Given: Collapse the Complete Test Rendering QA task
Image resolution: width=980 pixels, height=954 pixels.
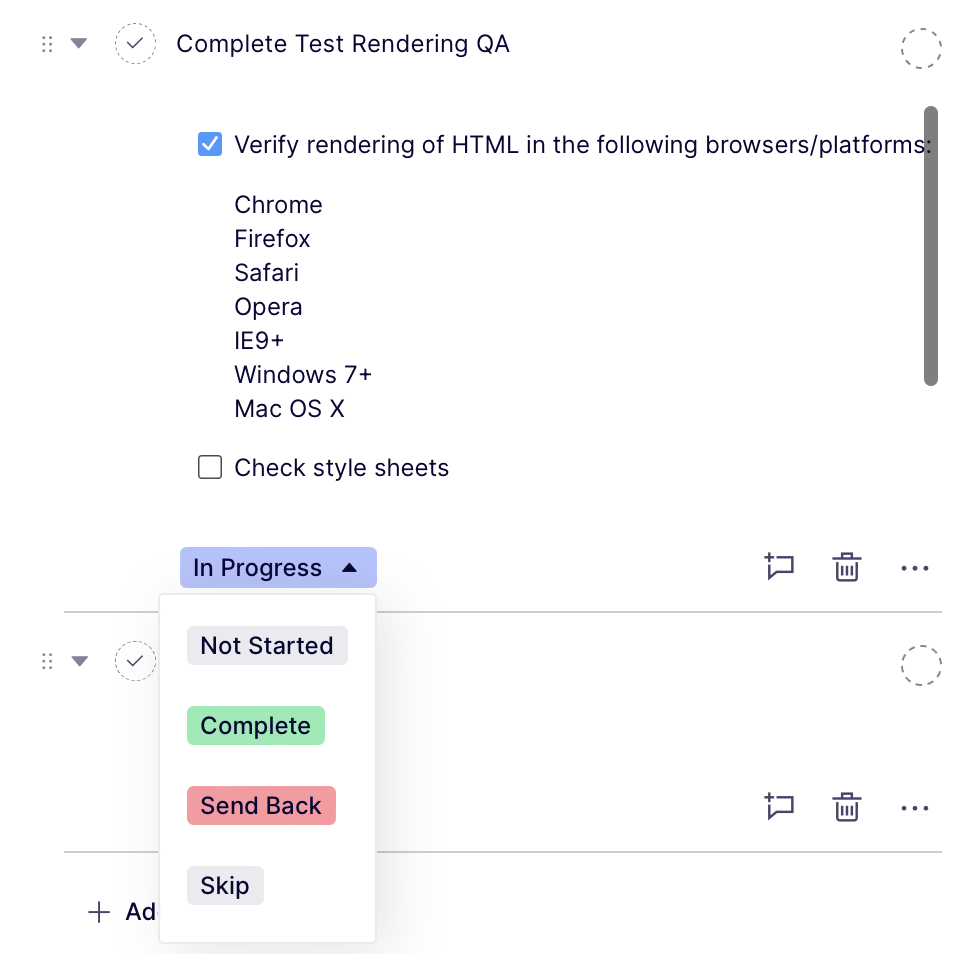Looking at the screenshot, I should (x=79, y=44).
